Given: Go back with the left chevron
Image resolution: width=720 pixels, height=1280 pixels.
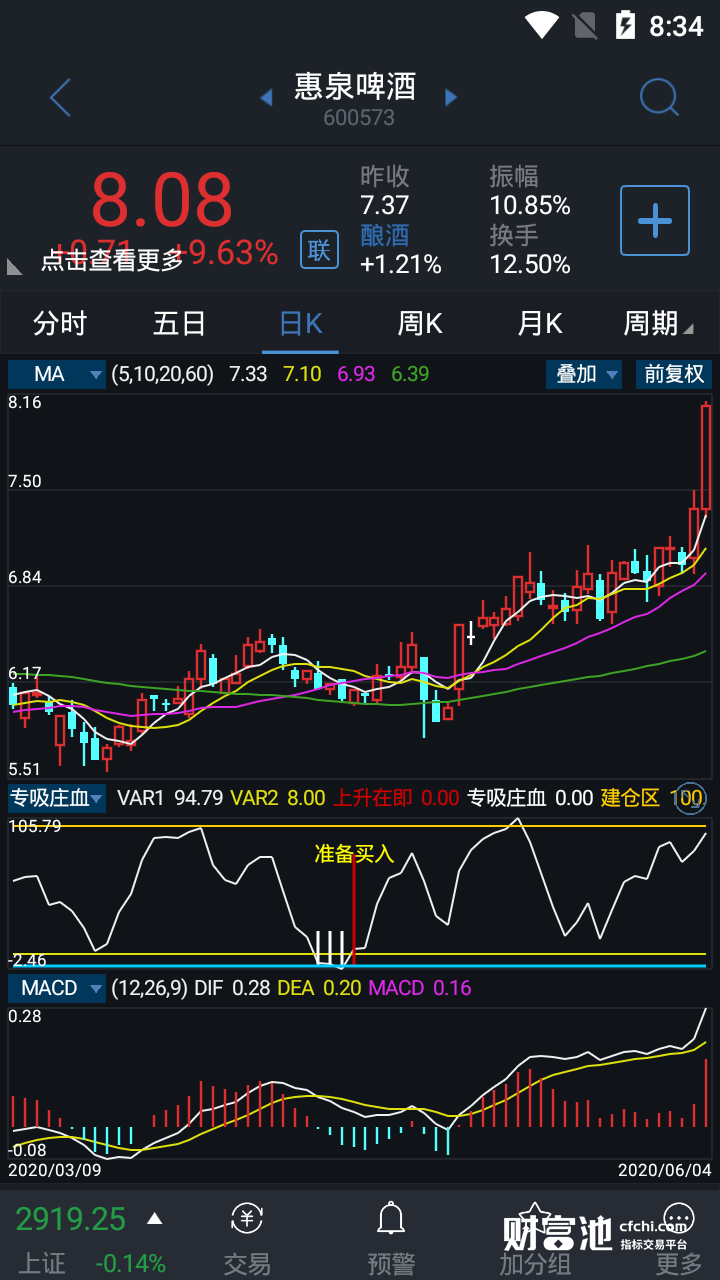Looking at the screenshot, I should pos(61,98).
